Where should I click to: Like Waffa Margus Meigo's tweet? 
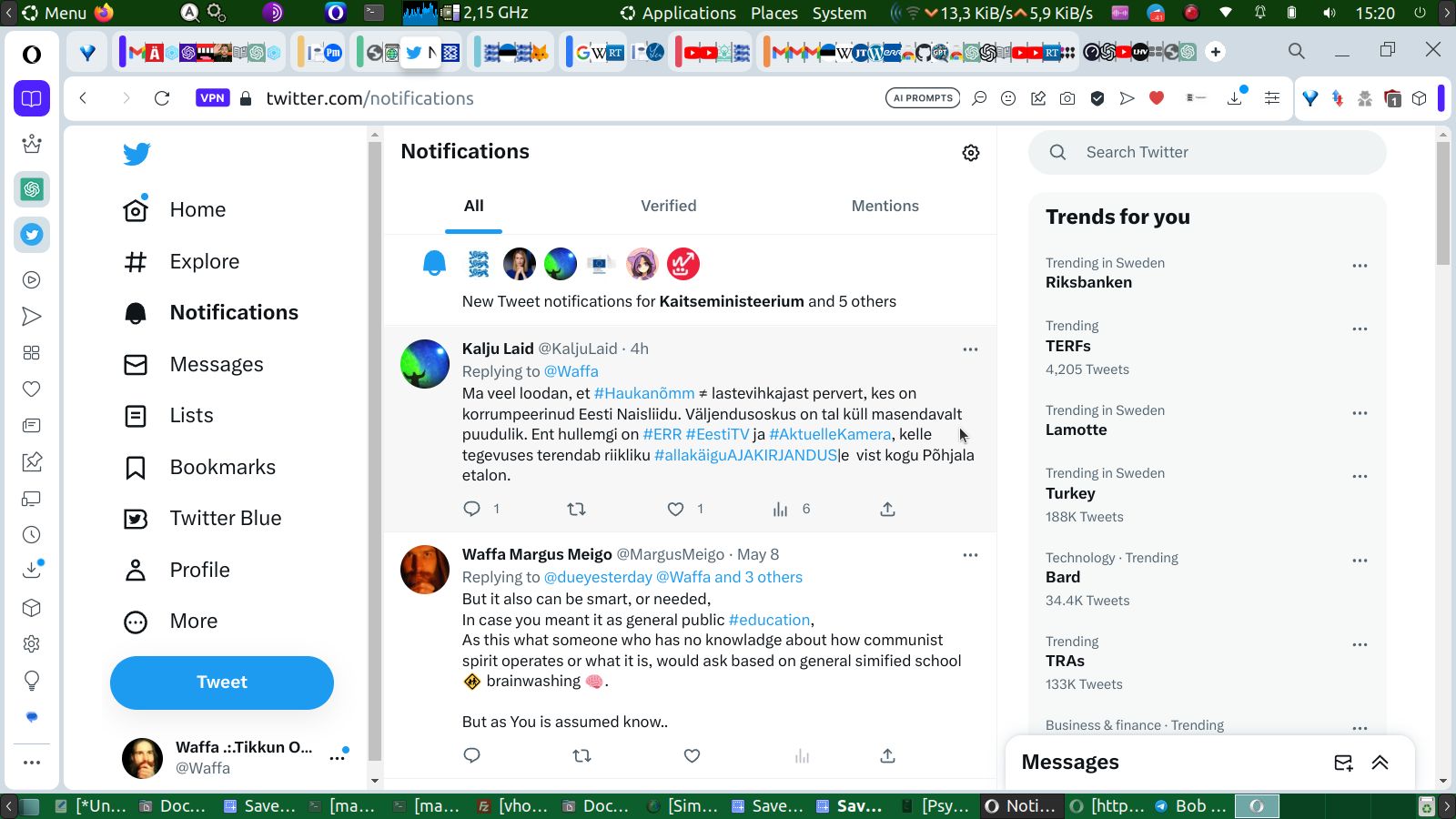coord(692,755)
